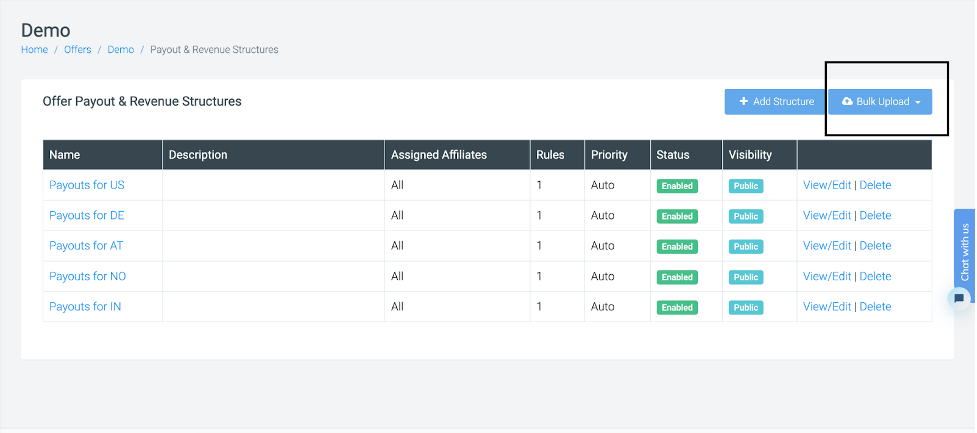977x433 pixels.
Task: Click Public visibility badge for Payouts DE
Action: point(745,216)
